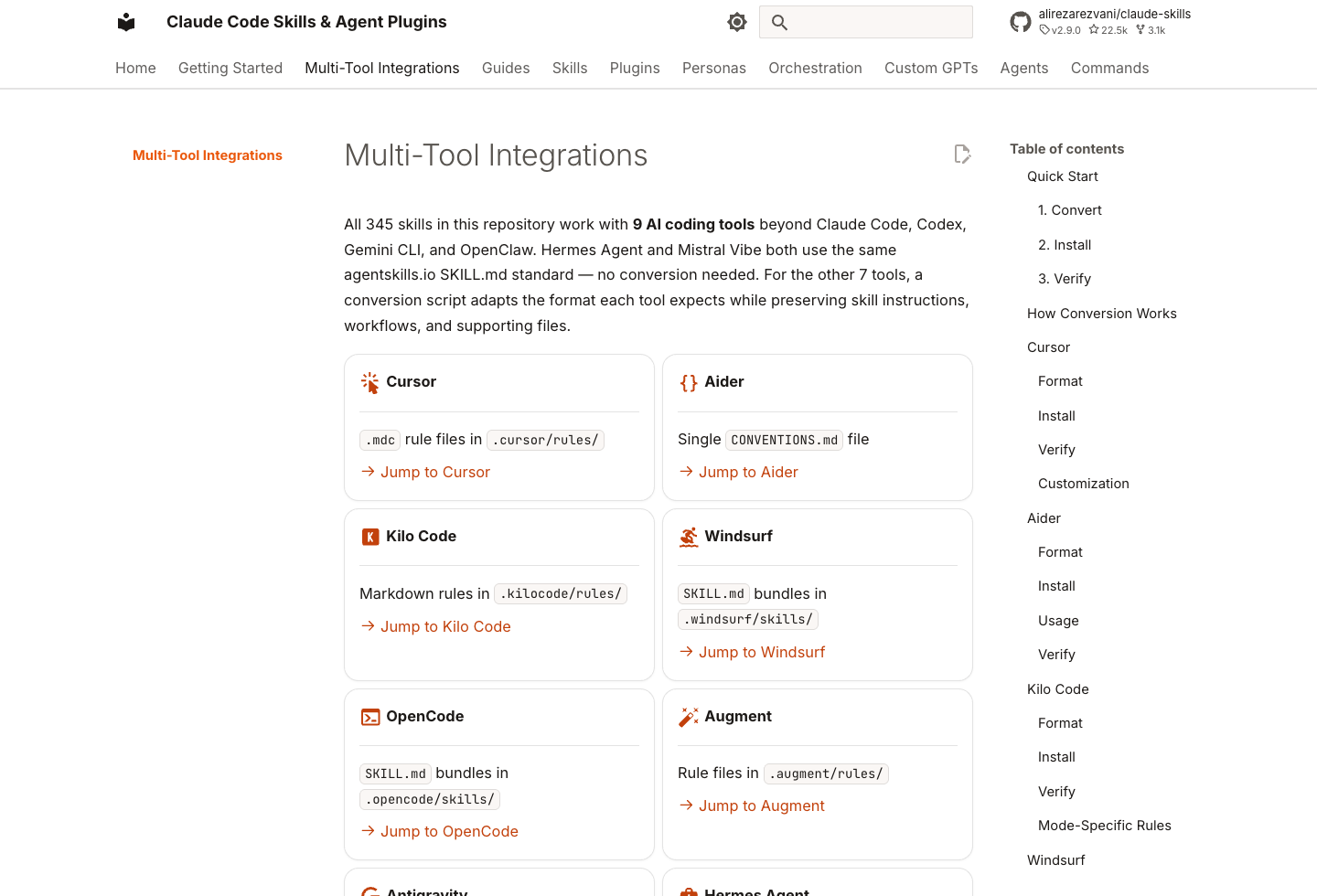Open the GitHub repository octocat icon
Viewport: 1317px width, 896px height.
coord(1021,22)
